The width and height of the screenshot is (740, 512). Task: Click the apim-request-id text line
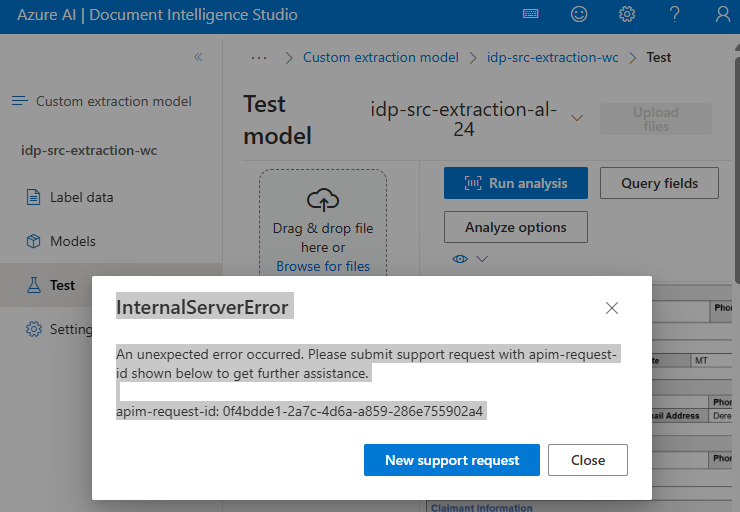pyautogui.click(x=300, y=411)
